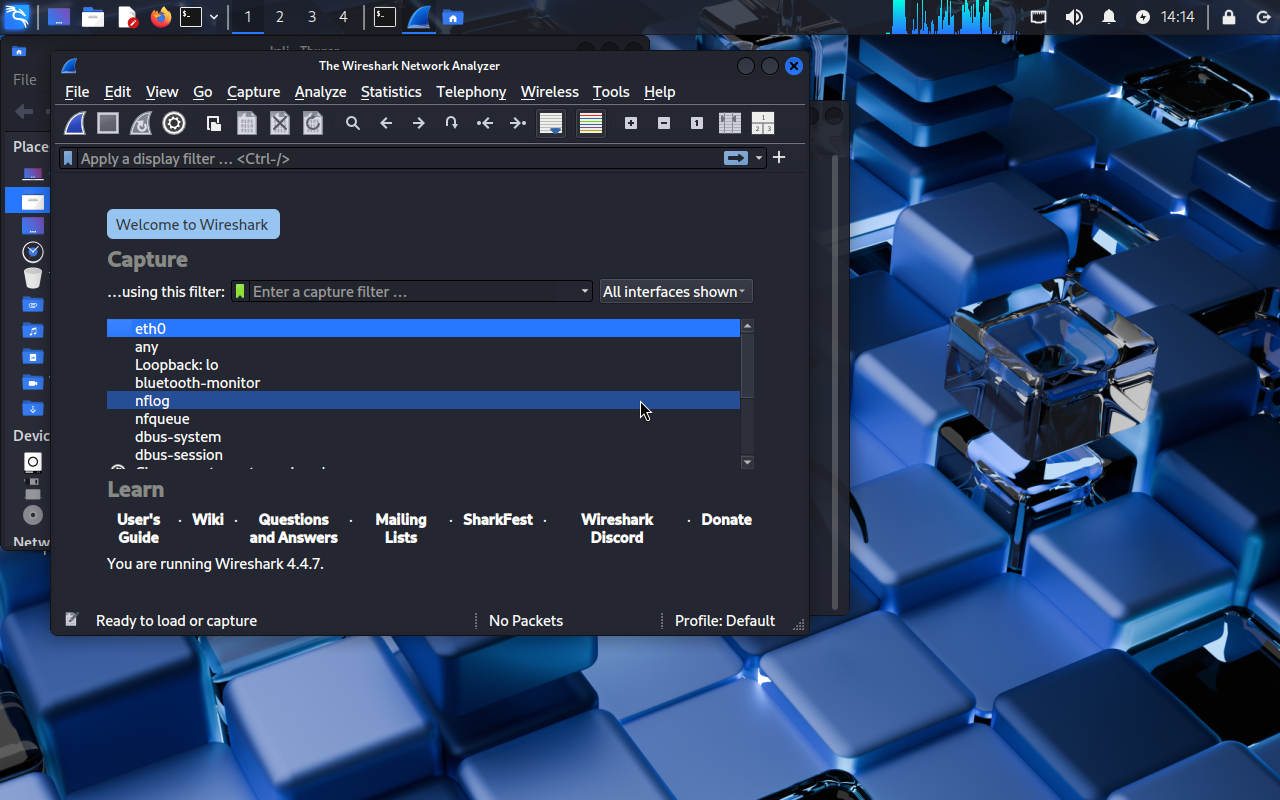The image size is (1280, 800).
Task: Jump to the last packet icon
Action: (x=518, y=123)
